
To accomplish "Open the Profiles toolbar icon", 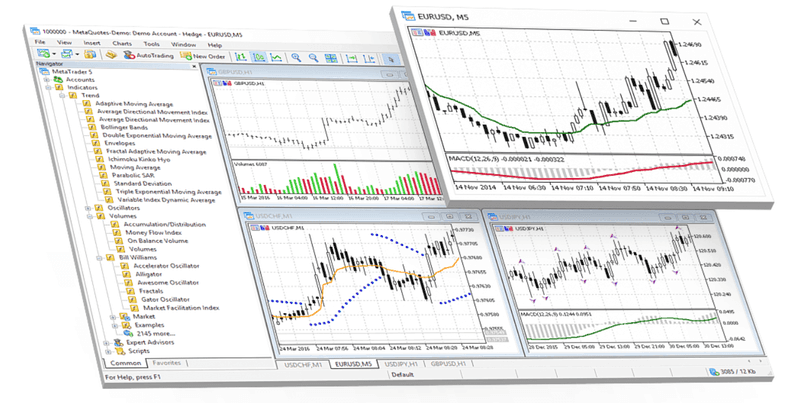I will point(66,54).
